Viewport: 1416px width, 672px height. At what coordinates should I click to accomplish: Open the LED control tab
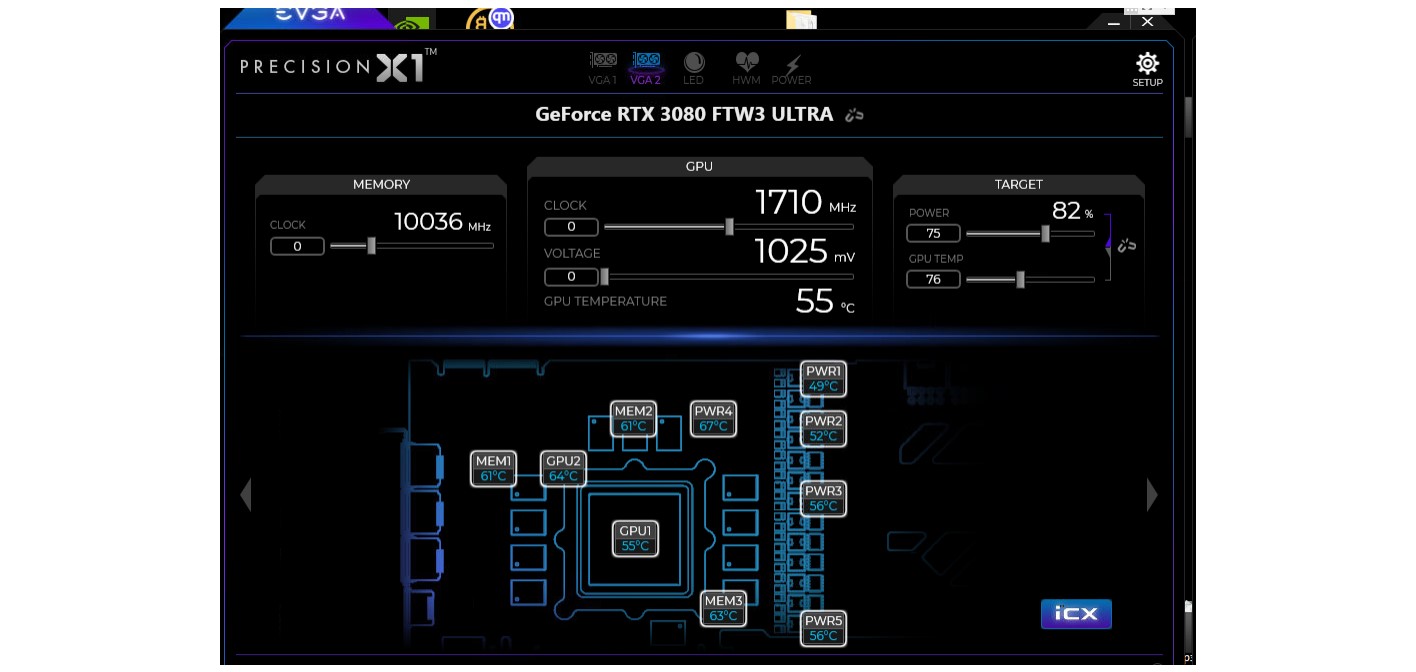(693, 68)
